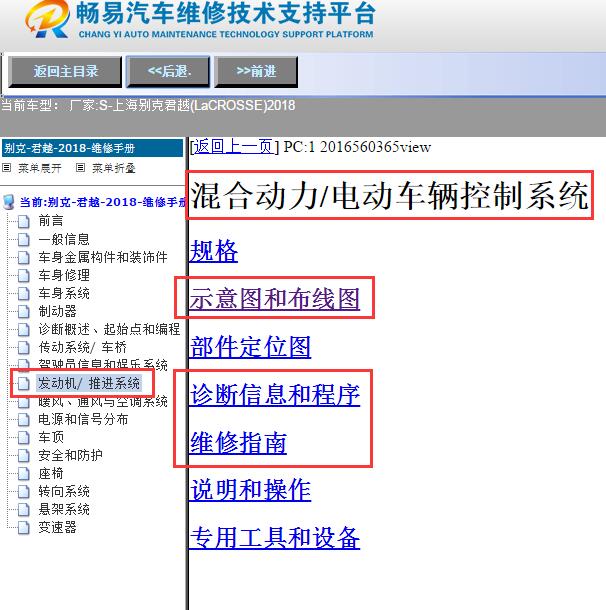
Task: Click the page icon next to 前言
Action: 24,221
